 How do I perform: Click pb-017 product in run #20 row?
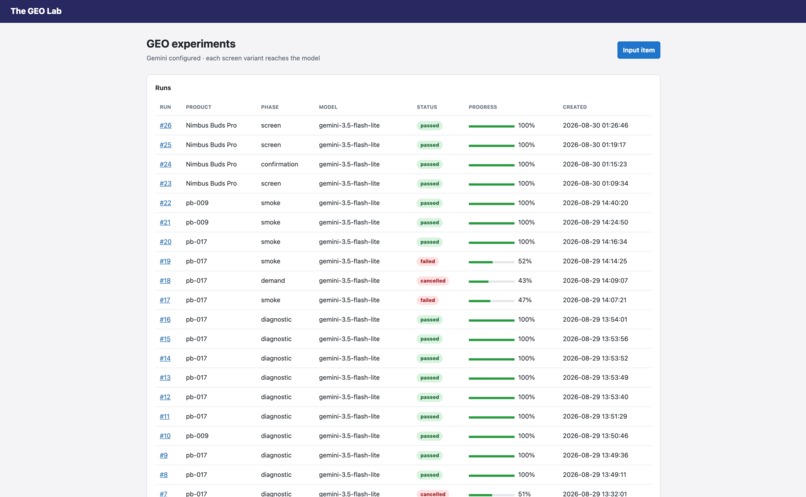tap(196, 242)
